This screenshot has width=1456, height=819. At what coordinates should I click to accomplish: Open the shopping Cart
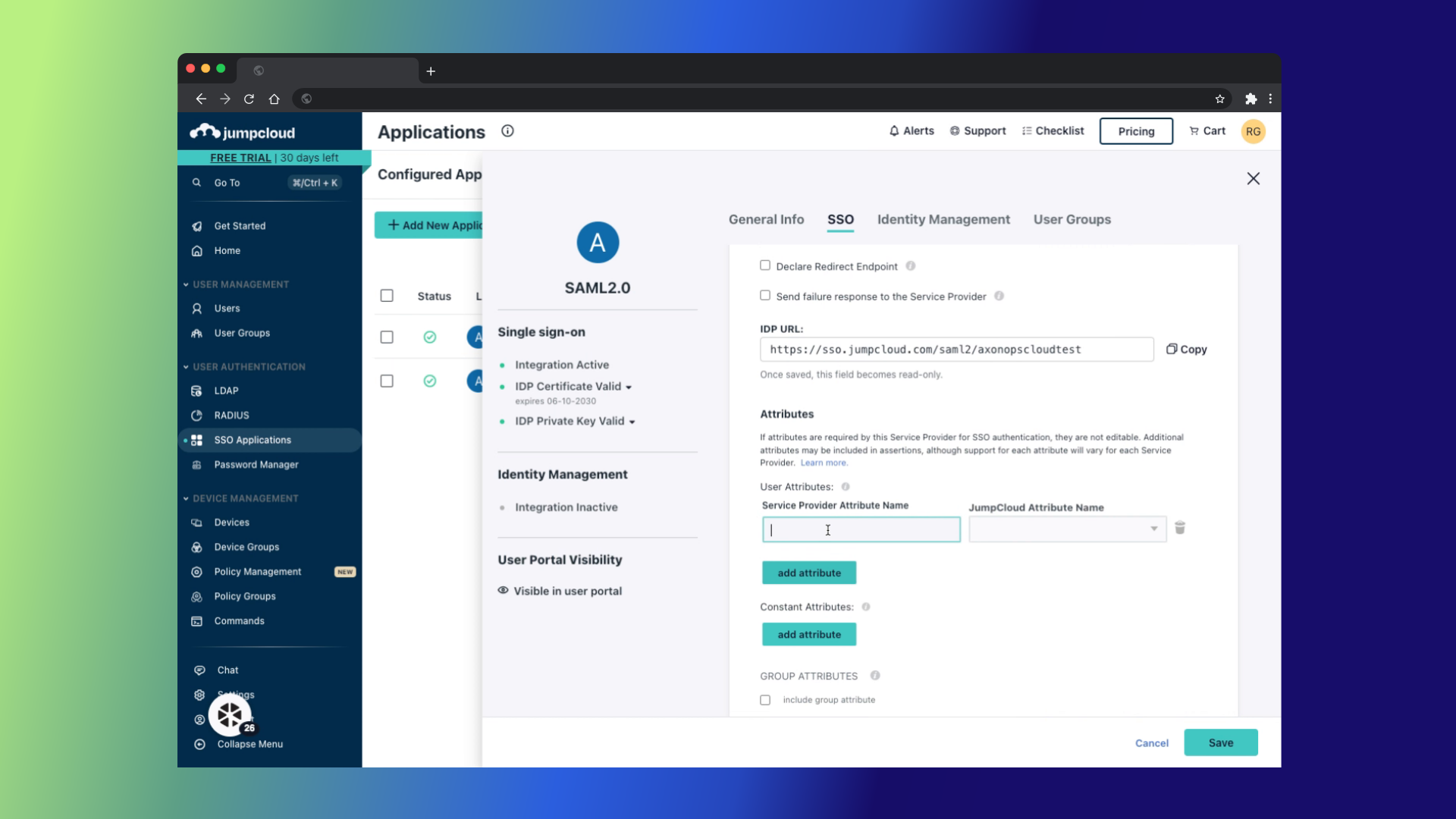click(1207, 131)
